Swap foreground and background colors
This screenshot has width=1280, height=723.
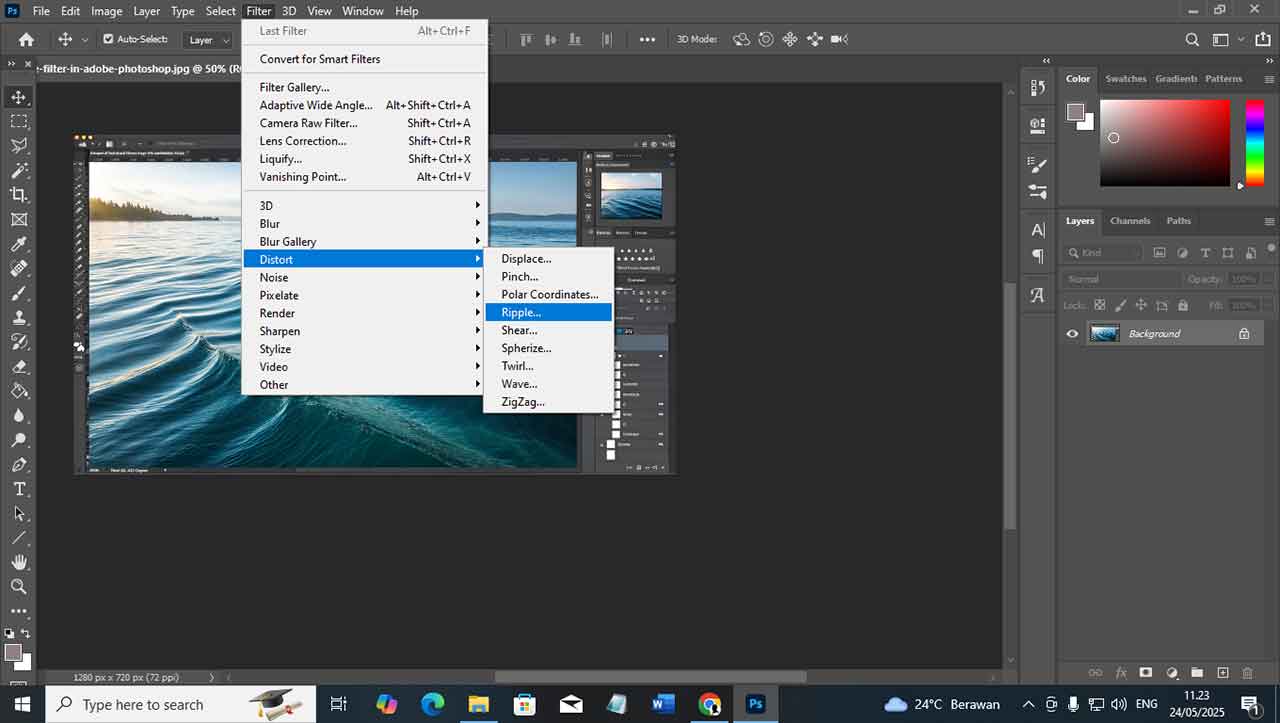coord(25,633)
